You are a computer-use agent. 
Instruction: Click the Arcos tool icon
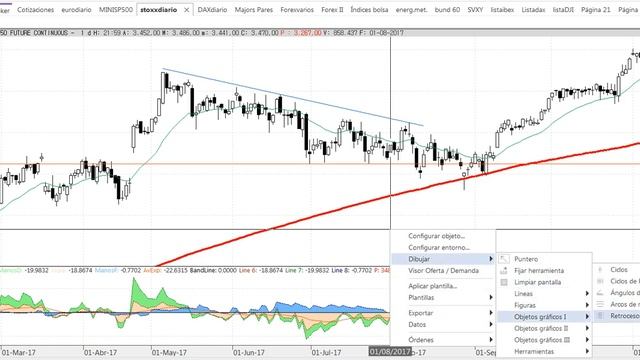[600, 304]
